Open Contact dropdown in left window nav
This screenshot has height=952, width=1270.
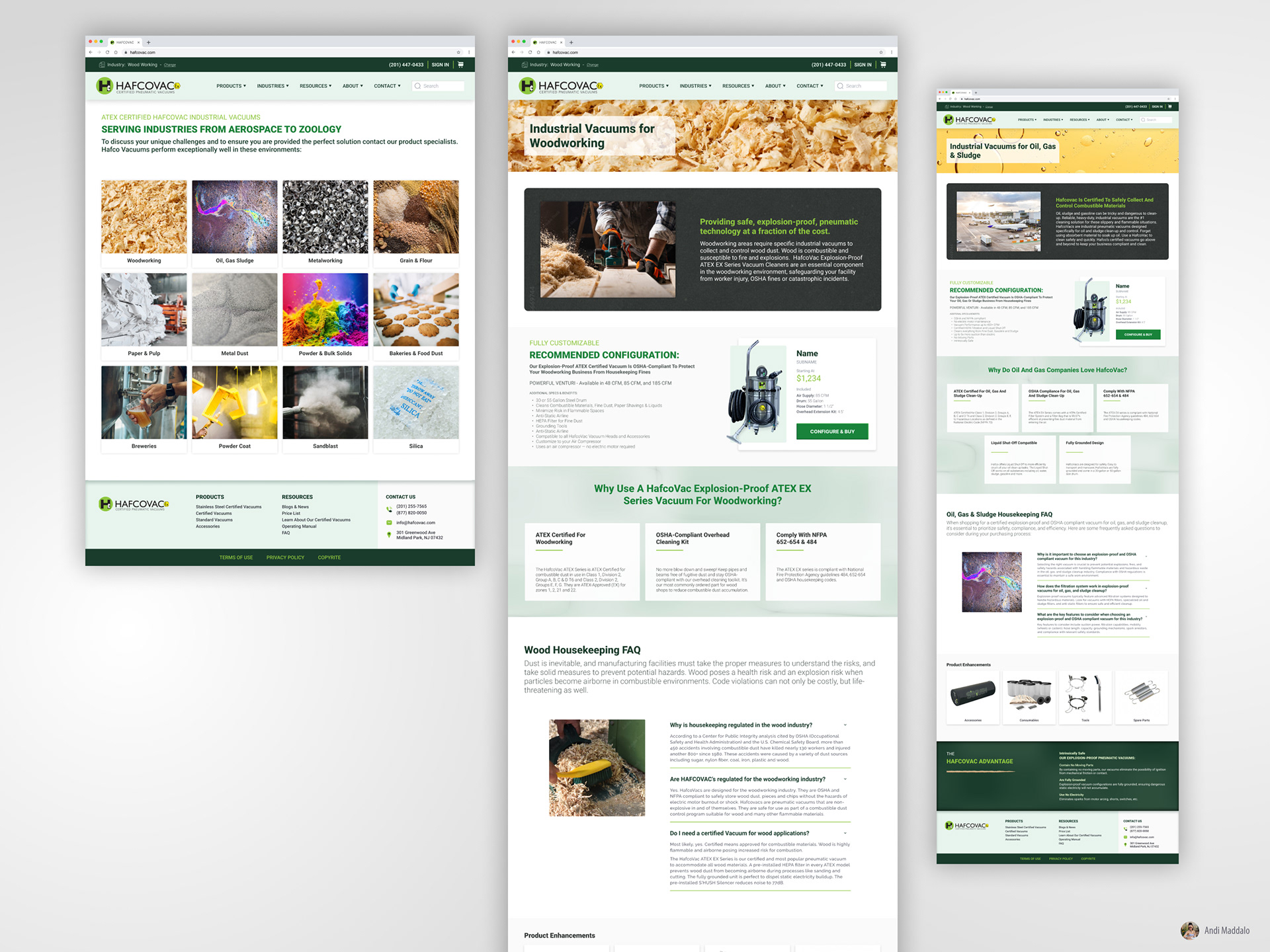[387, 86]
